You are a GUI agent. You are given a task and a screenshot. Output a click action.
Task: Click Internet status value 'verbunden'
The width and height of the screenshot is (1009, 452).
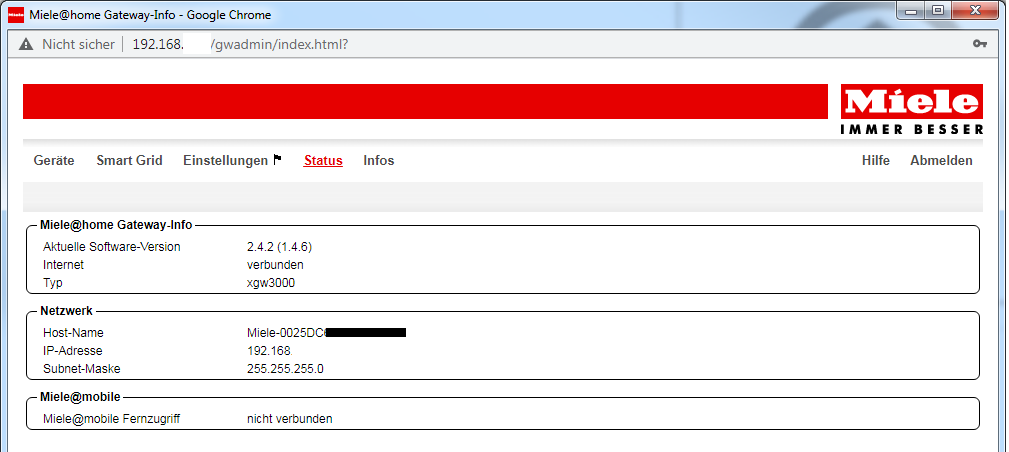(x=275, y=265)
